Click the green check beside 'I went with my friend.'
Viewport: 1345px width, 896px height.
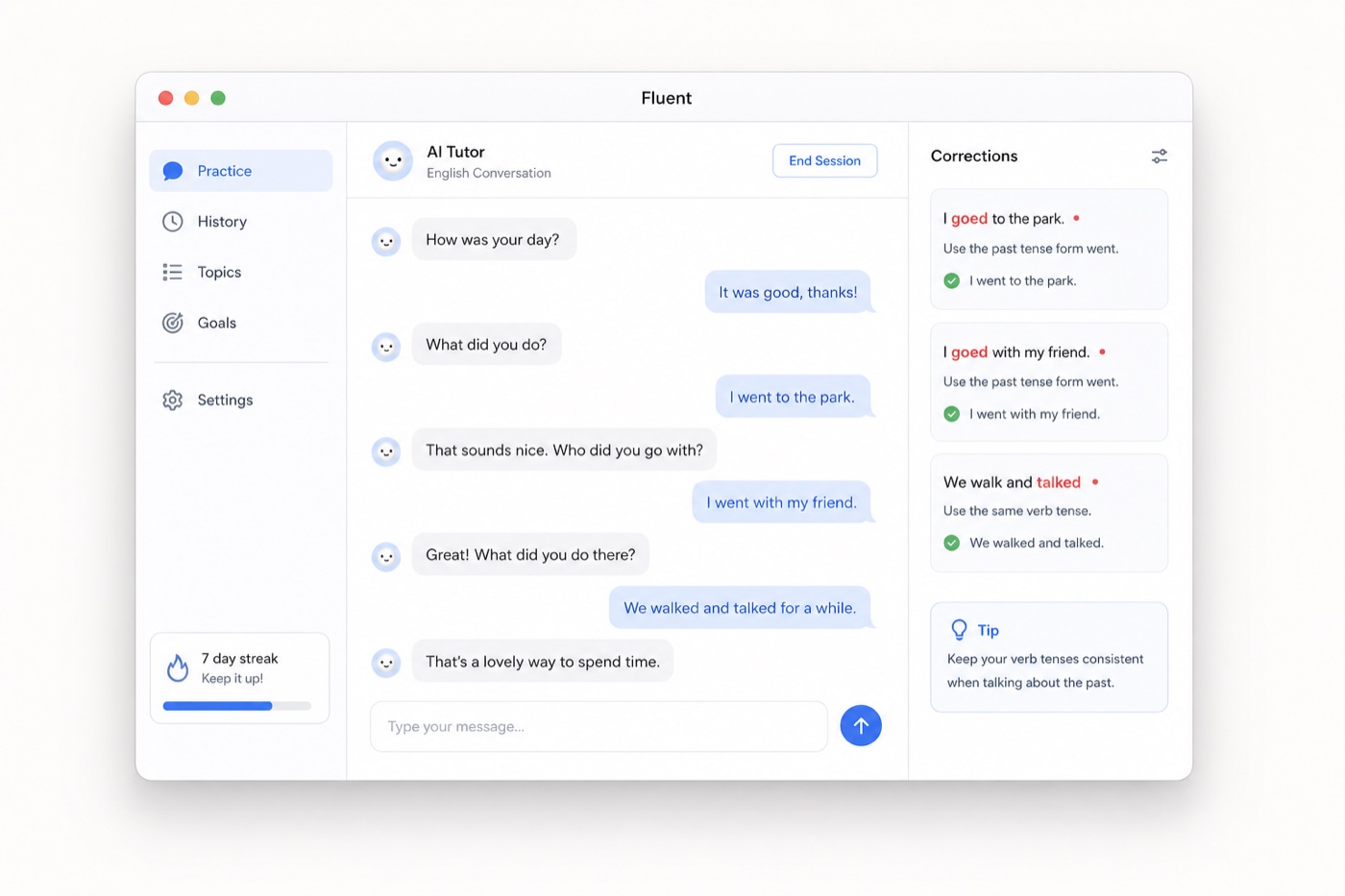pos(952,414)
